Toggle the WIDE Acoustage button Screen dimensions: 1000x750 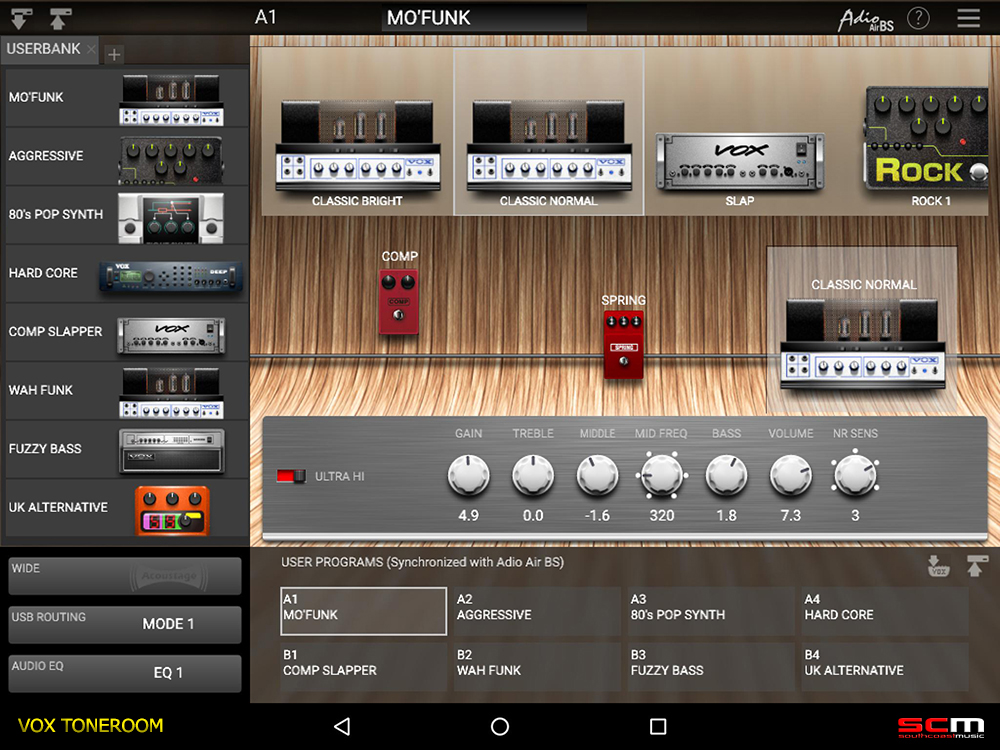(125, 576)
